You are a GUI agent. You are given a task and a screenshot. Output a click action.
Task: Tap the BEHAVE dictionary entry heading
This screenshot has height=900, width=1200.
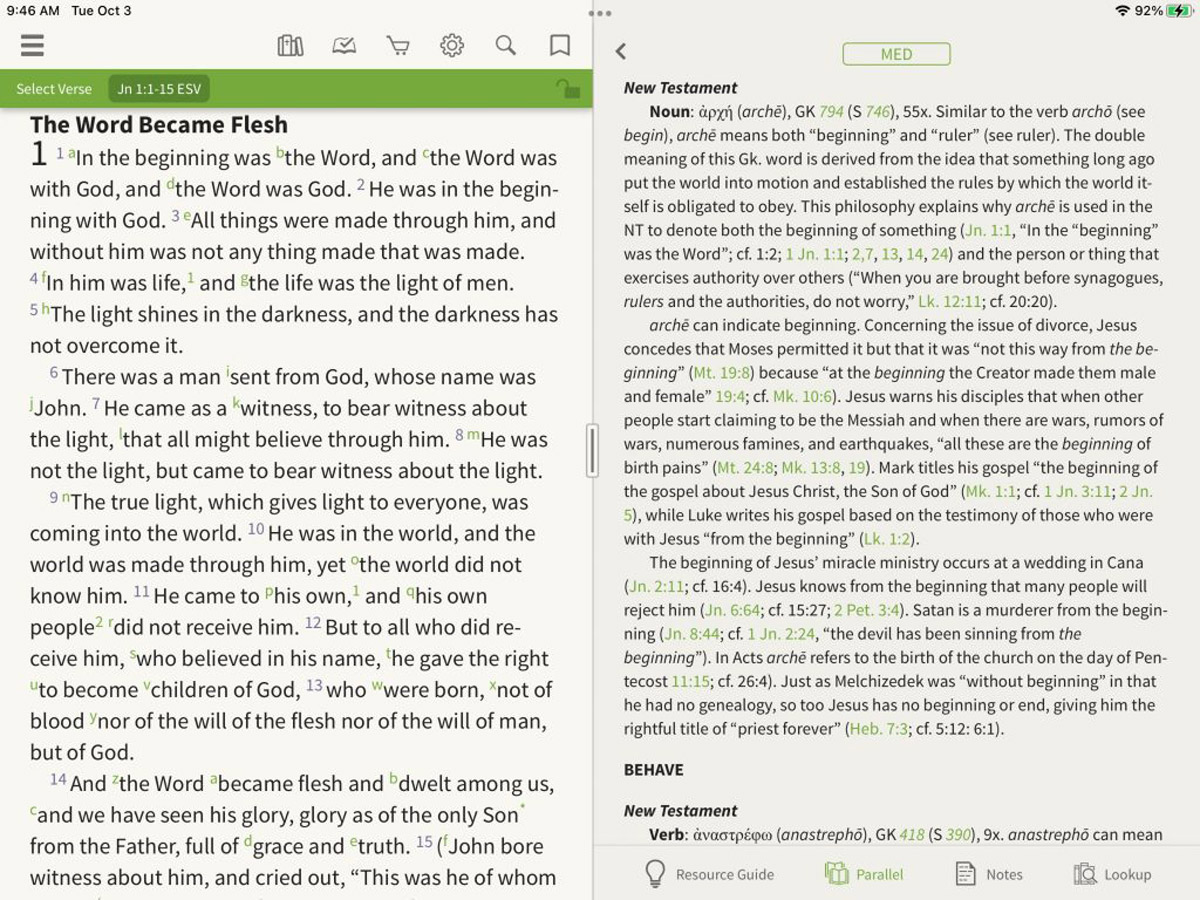click(x=654, y=770)
